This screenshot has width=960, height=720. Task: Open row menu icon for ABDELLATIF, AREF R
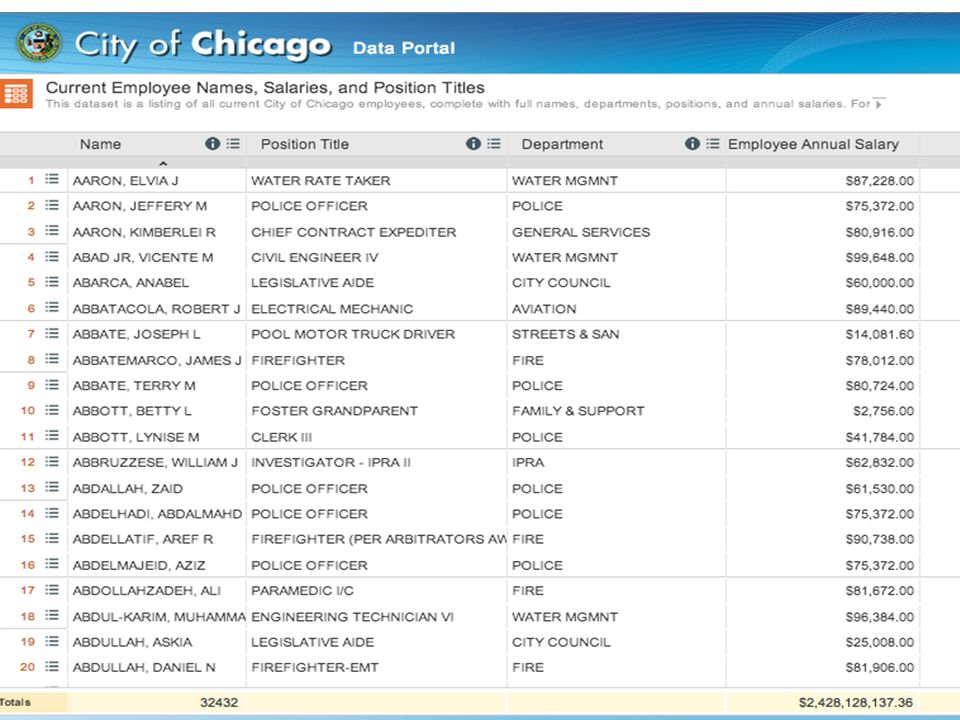(52, 539)
